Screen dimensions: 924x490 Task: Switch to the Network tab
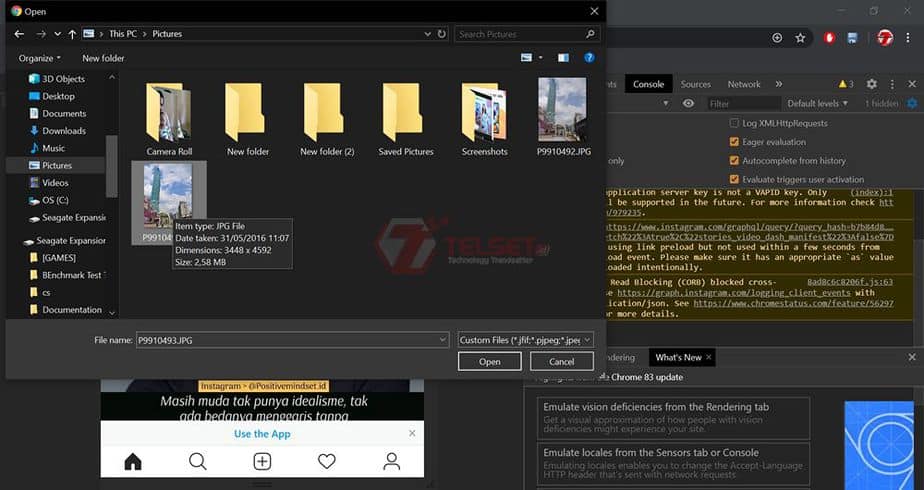point(744,84)
